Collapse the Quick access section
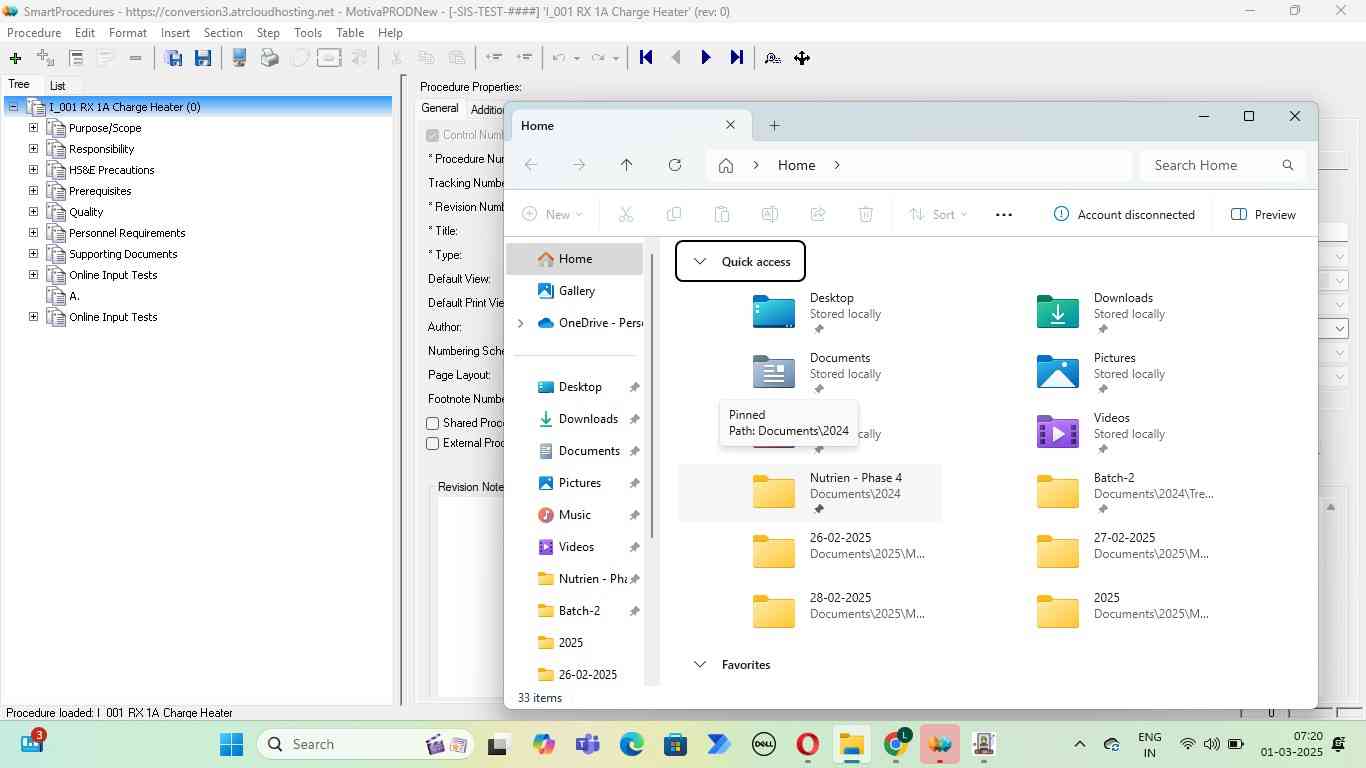The image size is (1366, 768). click(700, 262)
